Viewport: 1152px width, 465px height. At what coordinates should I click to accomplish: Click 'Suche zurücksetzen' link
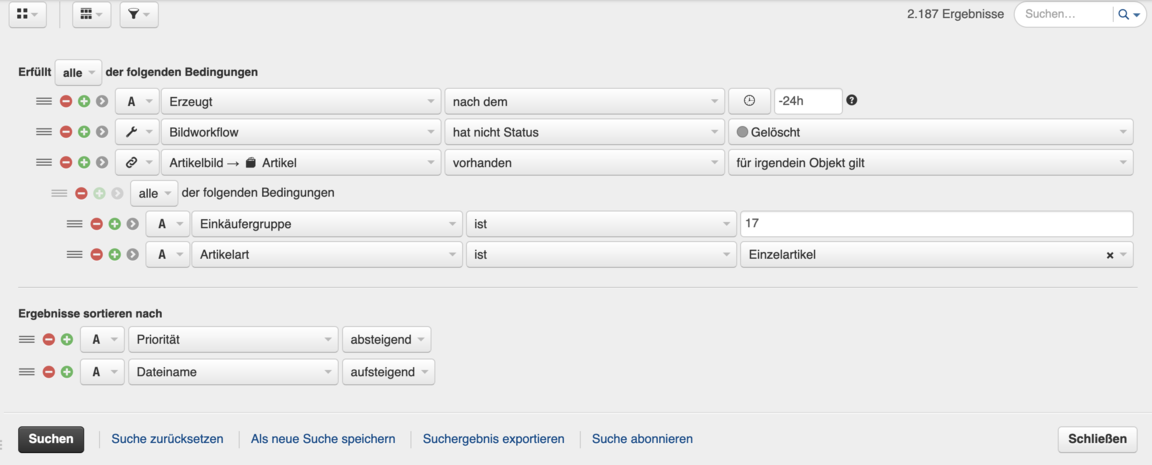click(x=167, y=439)
